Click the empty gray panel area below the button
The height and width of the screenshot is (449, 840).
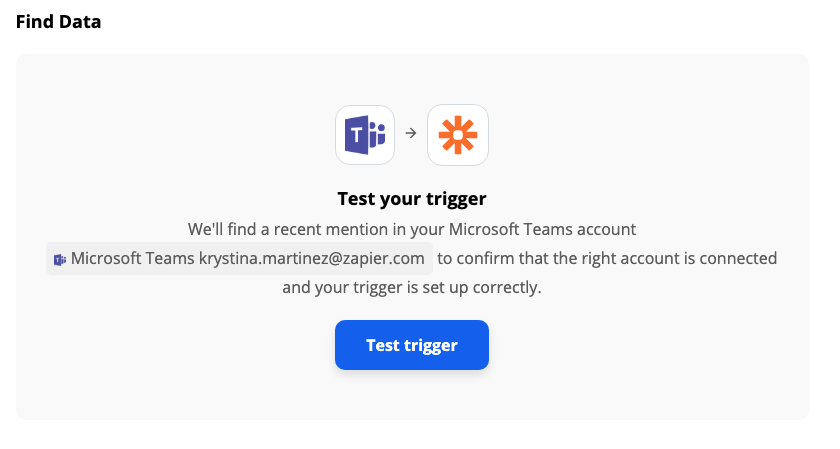[x=412, y=395]
